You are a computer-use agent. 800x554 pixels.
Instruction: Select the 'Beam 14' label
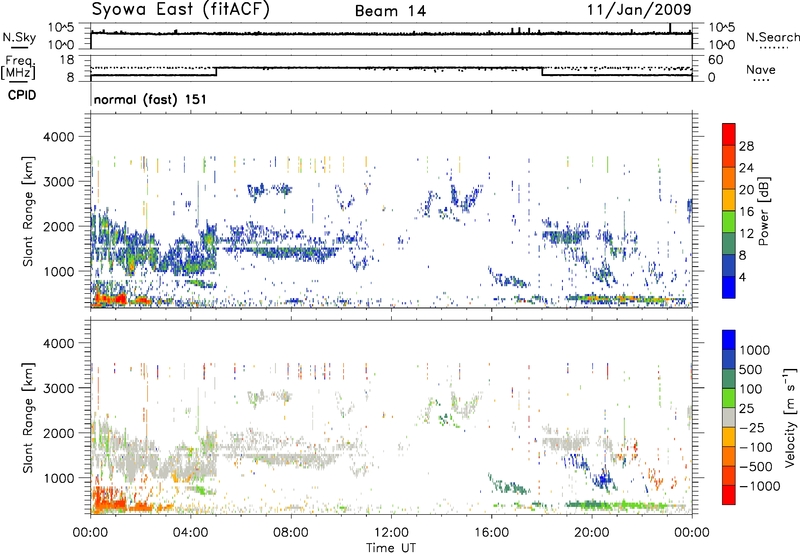point(390,11)
